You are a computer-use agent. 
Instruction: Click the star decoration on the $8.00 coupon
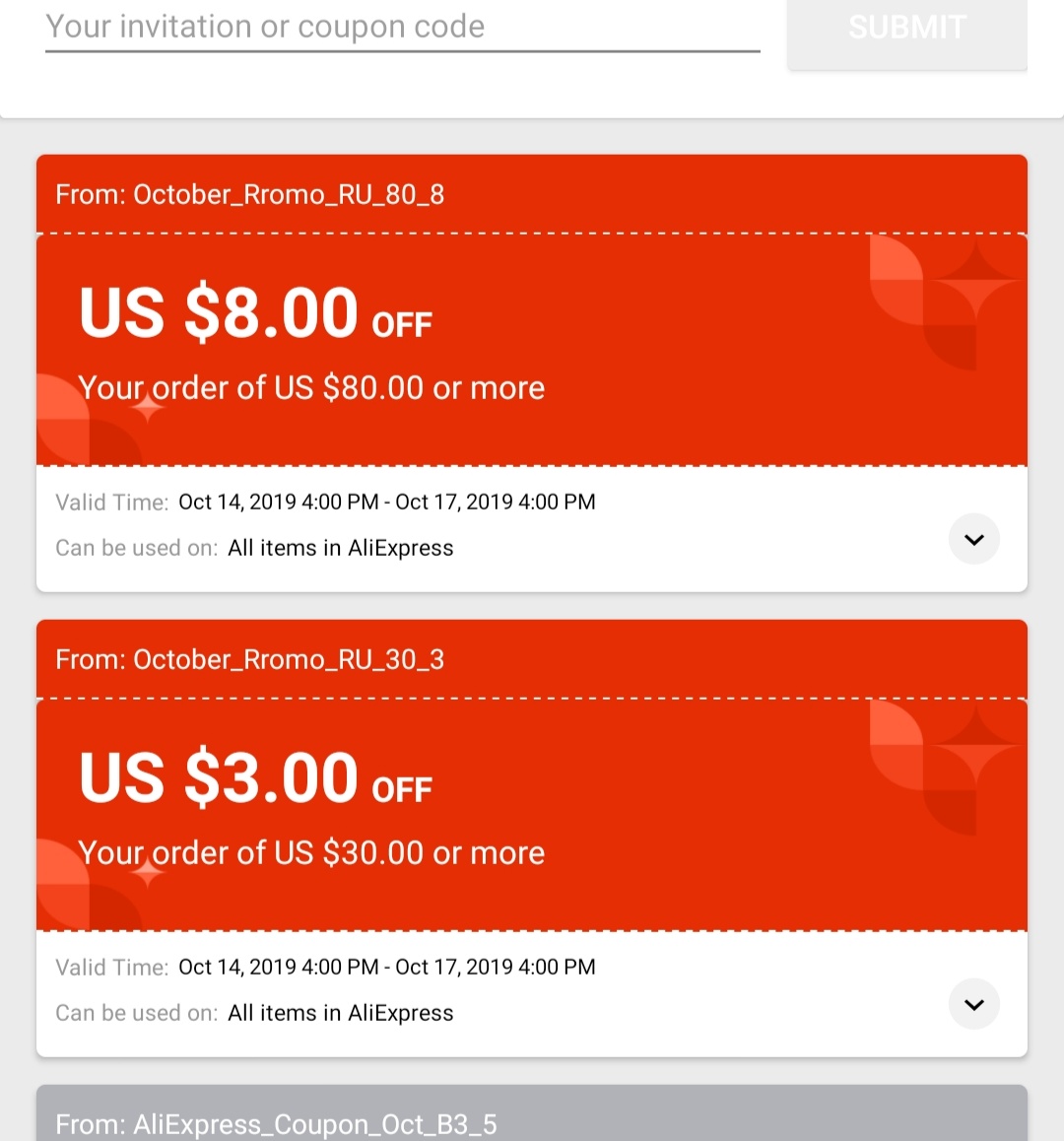pos(975,280)
